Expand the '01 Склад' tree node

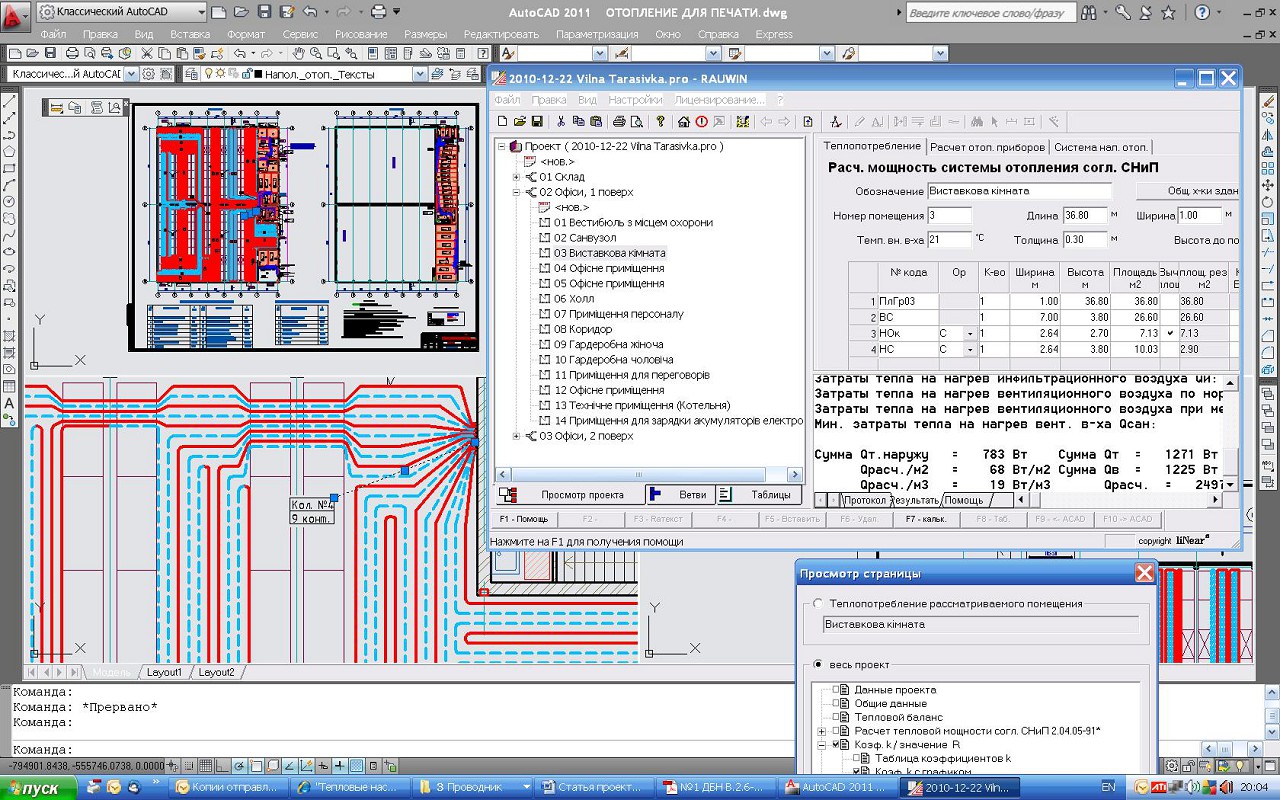516,177
